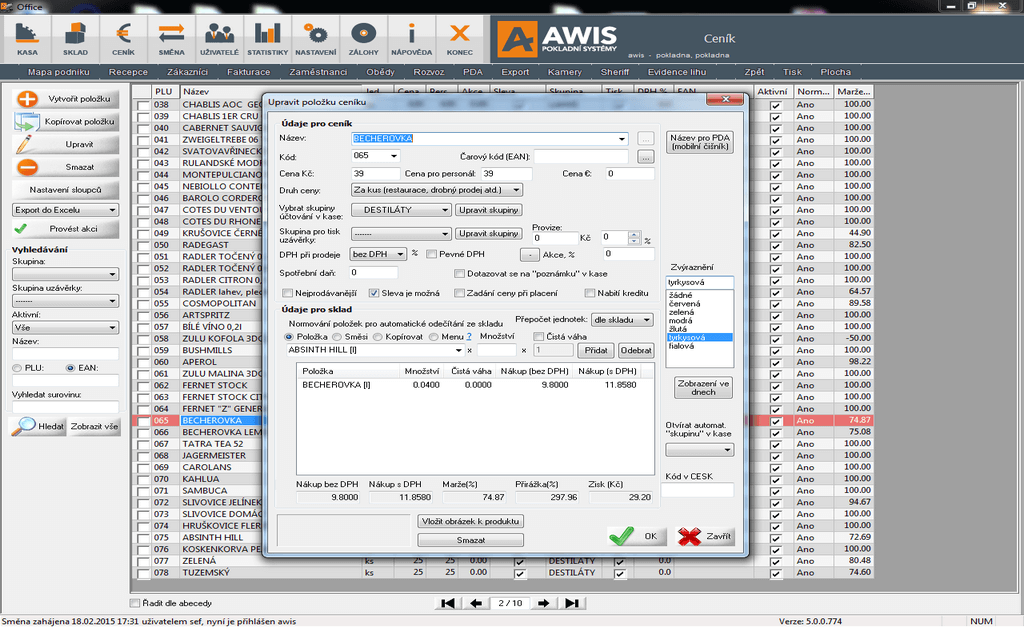
Task: Click Přidat button
Action: (x=596, y=351)
